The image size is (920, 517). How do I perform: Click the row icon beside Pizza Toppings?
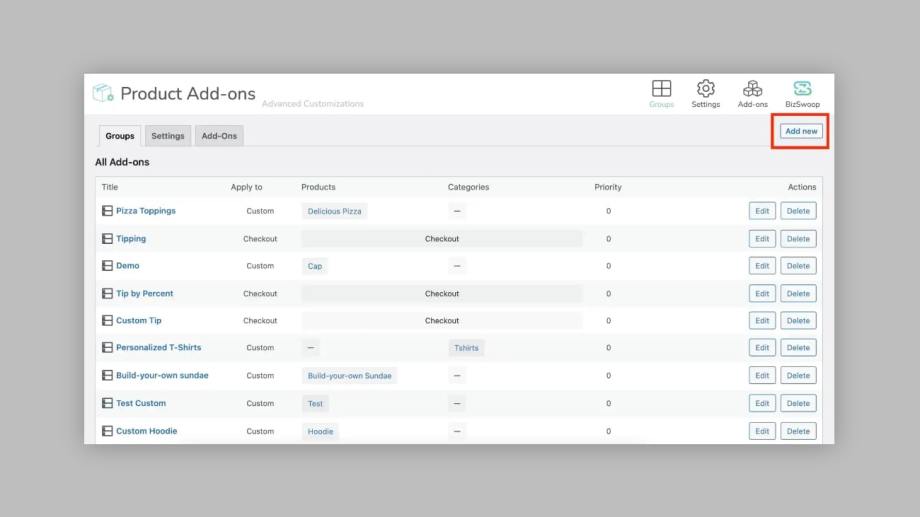click(107, 211)
